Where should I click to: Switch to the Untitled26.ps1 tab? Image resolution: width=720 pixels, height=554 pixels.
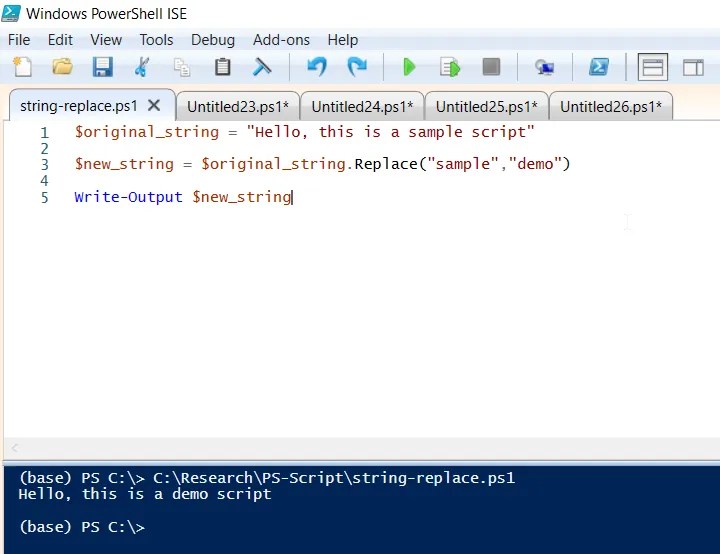click(611, 107)
